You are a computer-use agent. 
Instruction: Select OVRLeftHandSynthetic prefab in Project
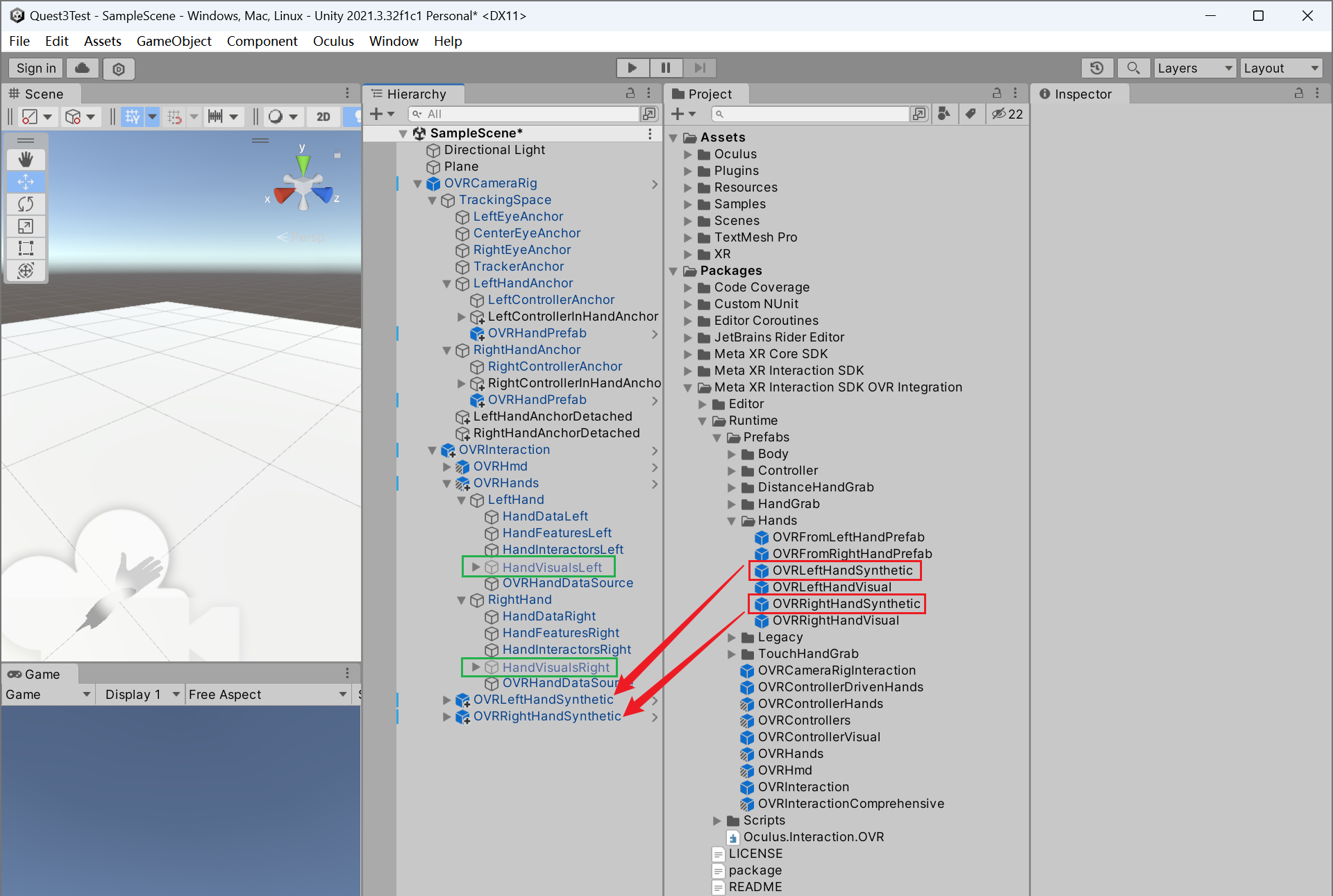click(x=841, y=570)
